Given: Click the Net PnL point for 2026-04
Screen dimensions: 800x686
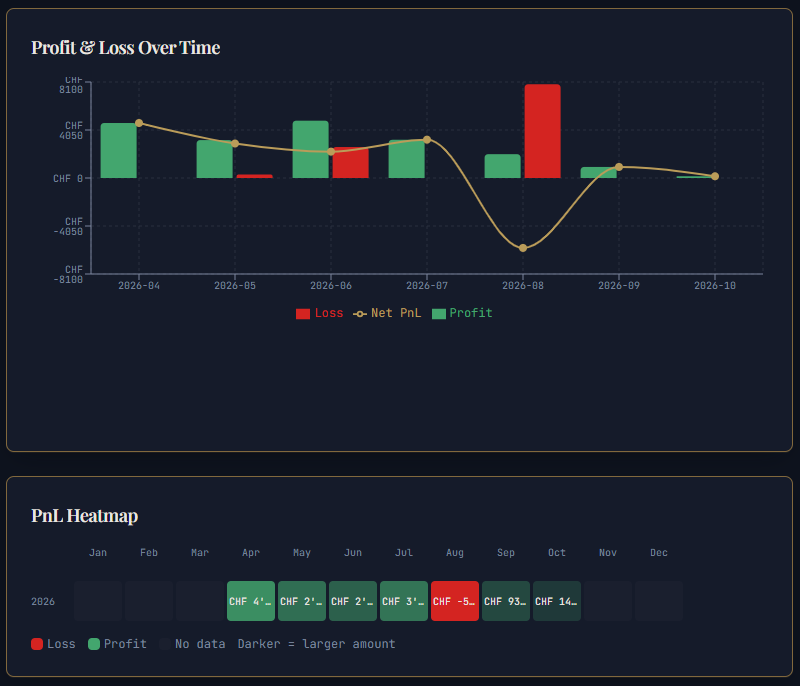Looking at the screenshot, I should click(139, 123).
